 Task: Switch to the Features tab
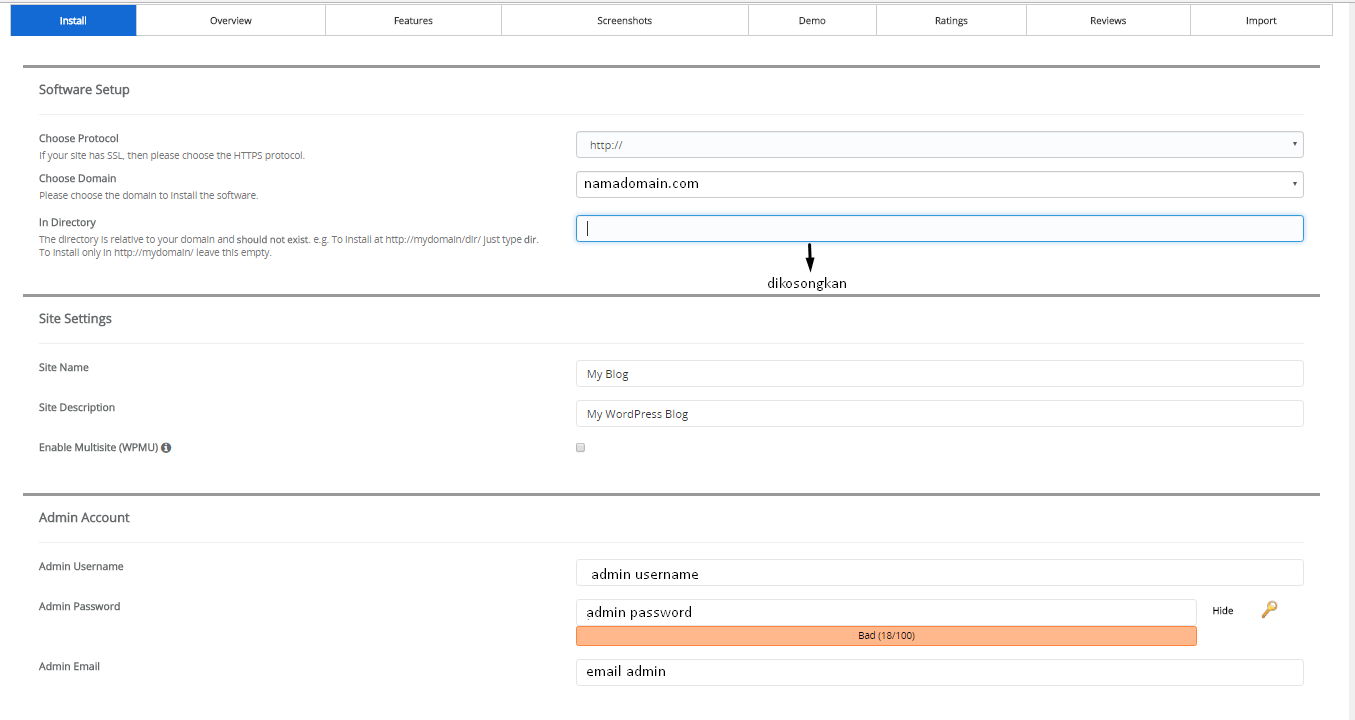click(x=413, y=21)
